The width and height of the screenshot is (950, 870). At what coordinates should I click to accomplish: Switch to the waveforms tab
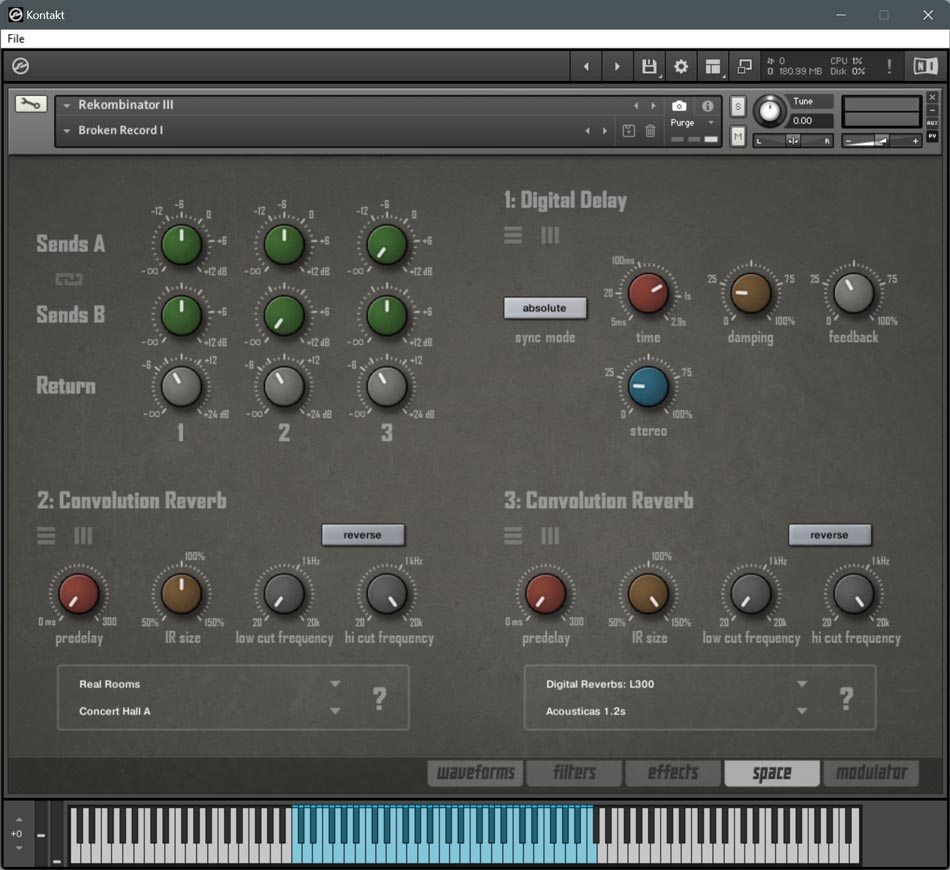click(476, 772)
